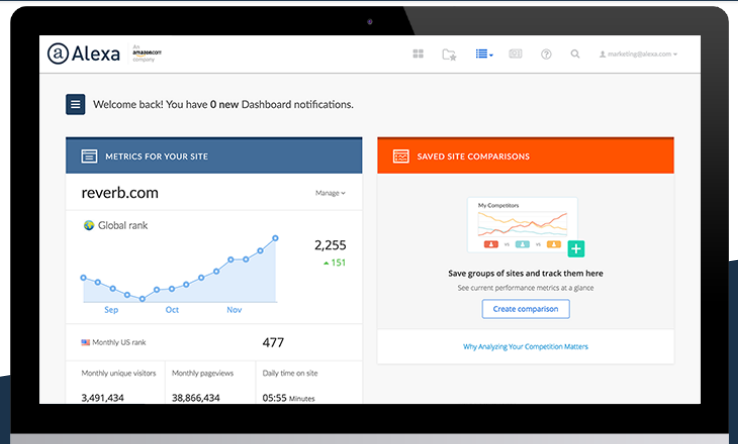This screenshot has height=444, width=738.
Task: Click the green 151 rank change
Action: [335, 263]
